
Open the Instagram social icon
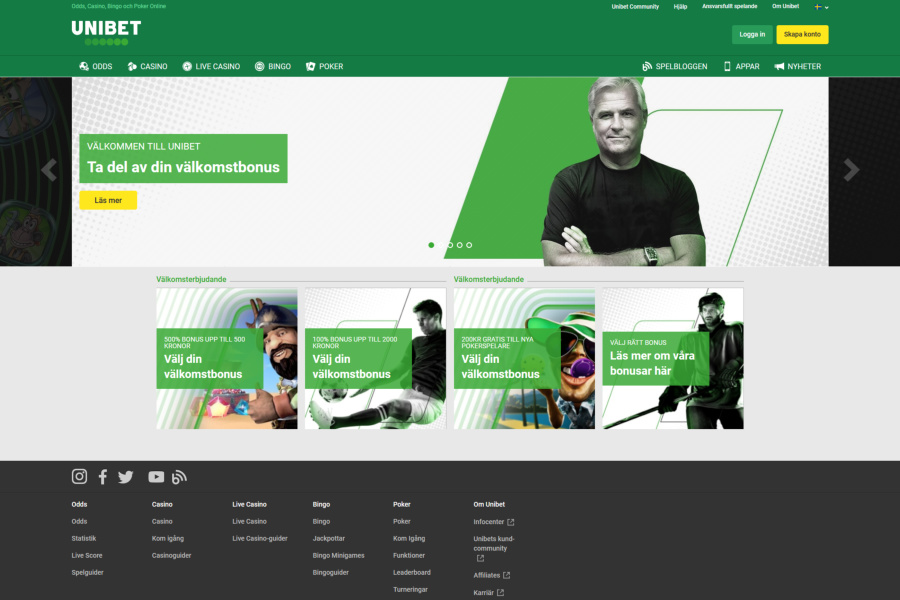[x=79, y=477]
